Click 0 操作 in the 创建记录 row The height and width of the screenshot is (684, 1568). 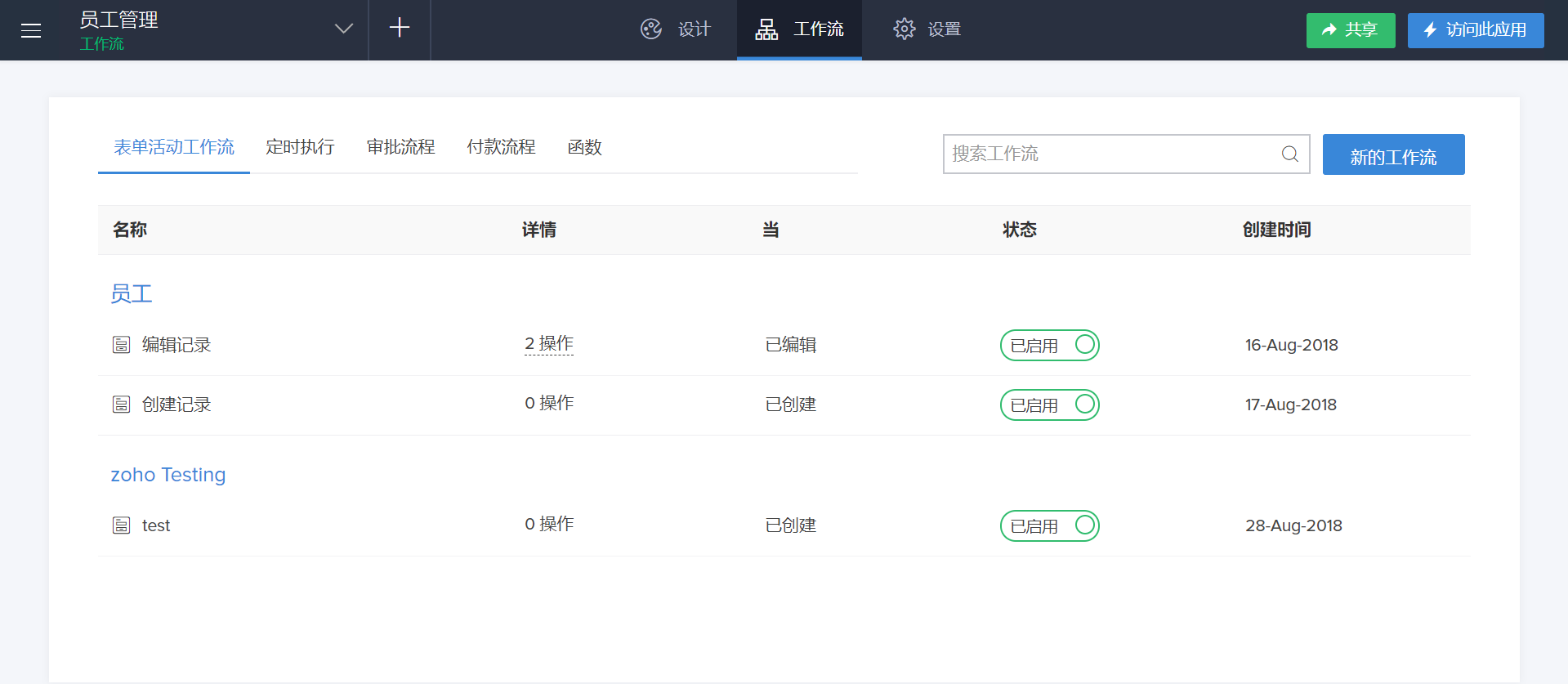(x=549, y=404)
